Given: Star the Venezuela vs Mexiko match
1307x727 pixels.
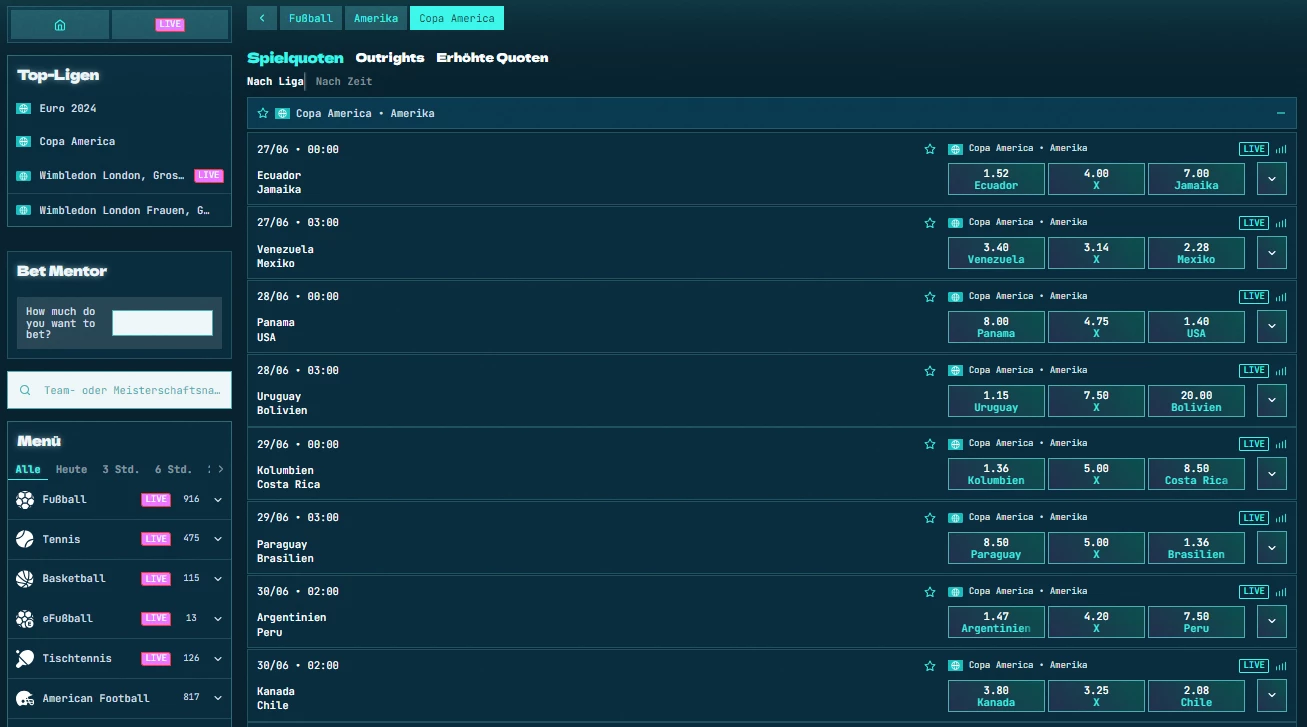Looking at the screenshot, I should 930,223.
